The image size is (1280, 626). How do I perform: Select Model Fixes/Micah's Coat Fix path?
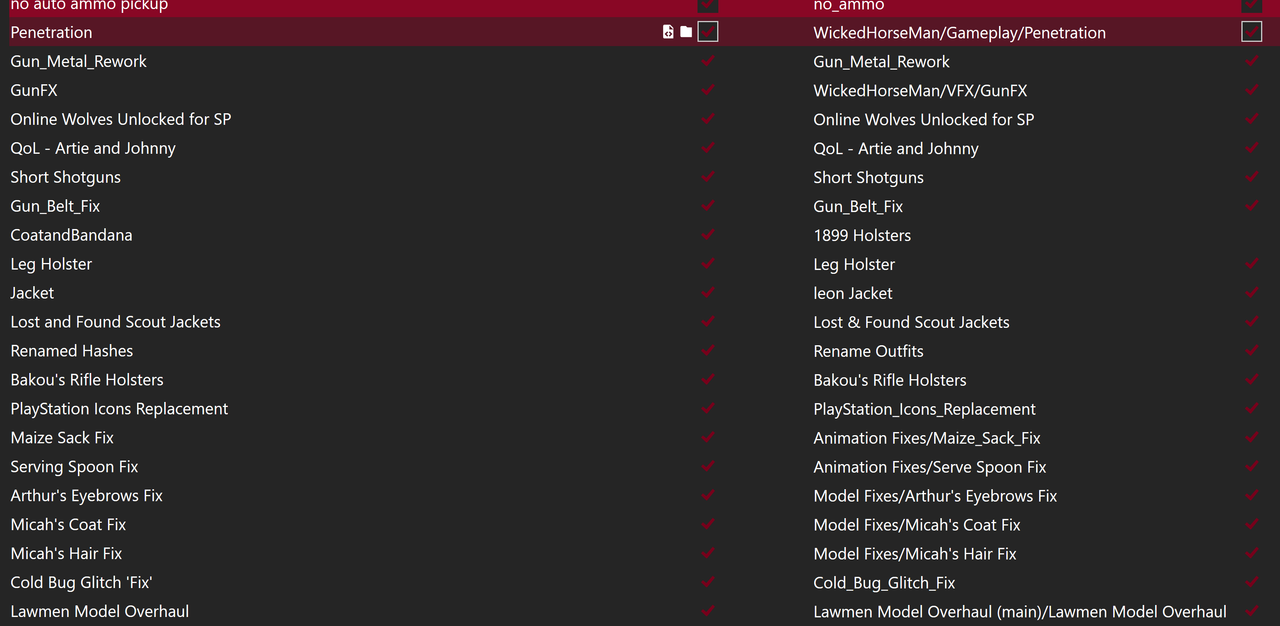coord(917,525)
